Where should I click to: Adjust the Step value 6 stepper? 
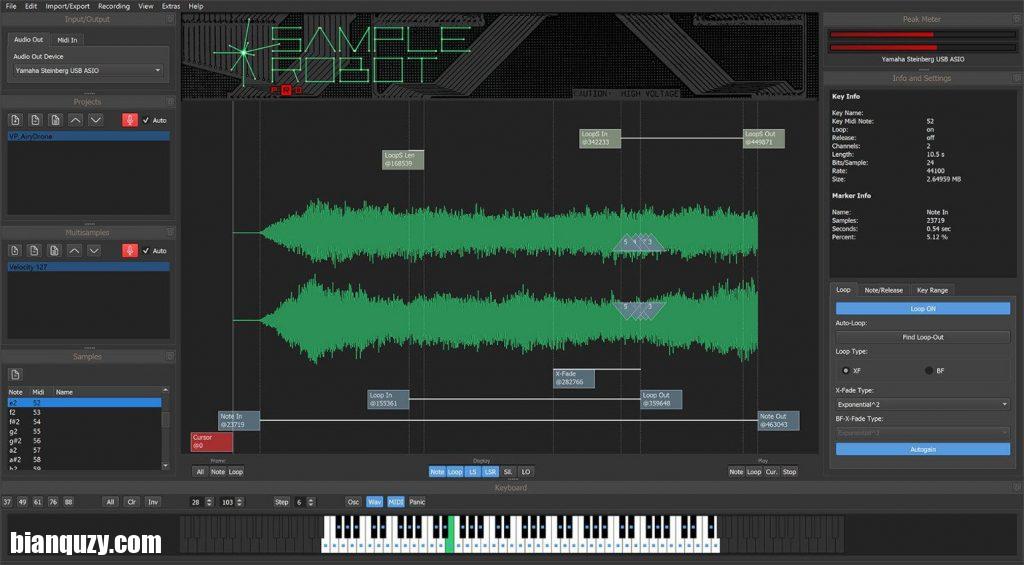tap(311, 502)
